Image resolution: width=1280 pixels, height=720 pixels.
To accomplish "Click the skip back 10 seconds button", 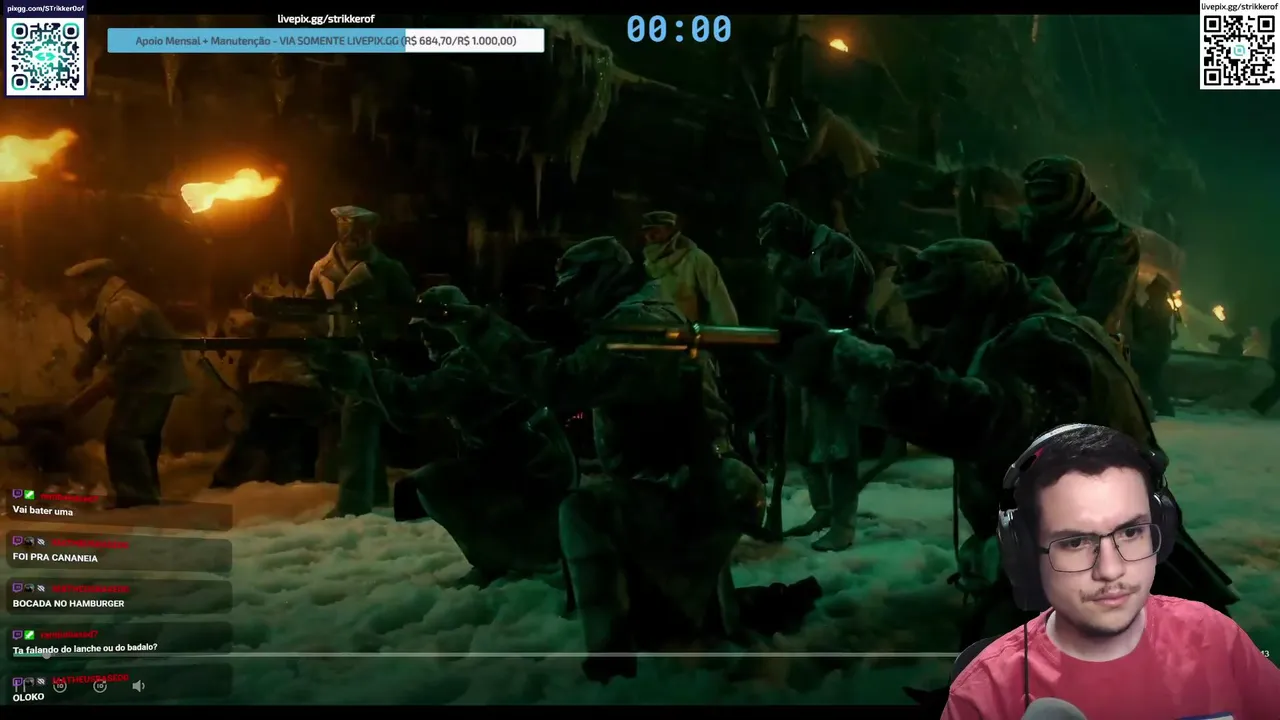I will 59,686.
